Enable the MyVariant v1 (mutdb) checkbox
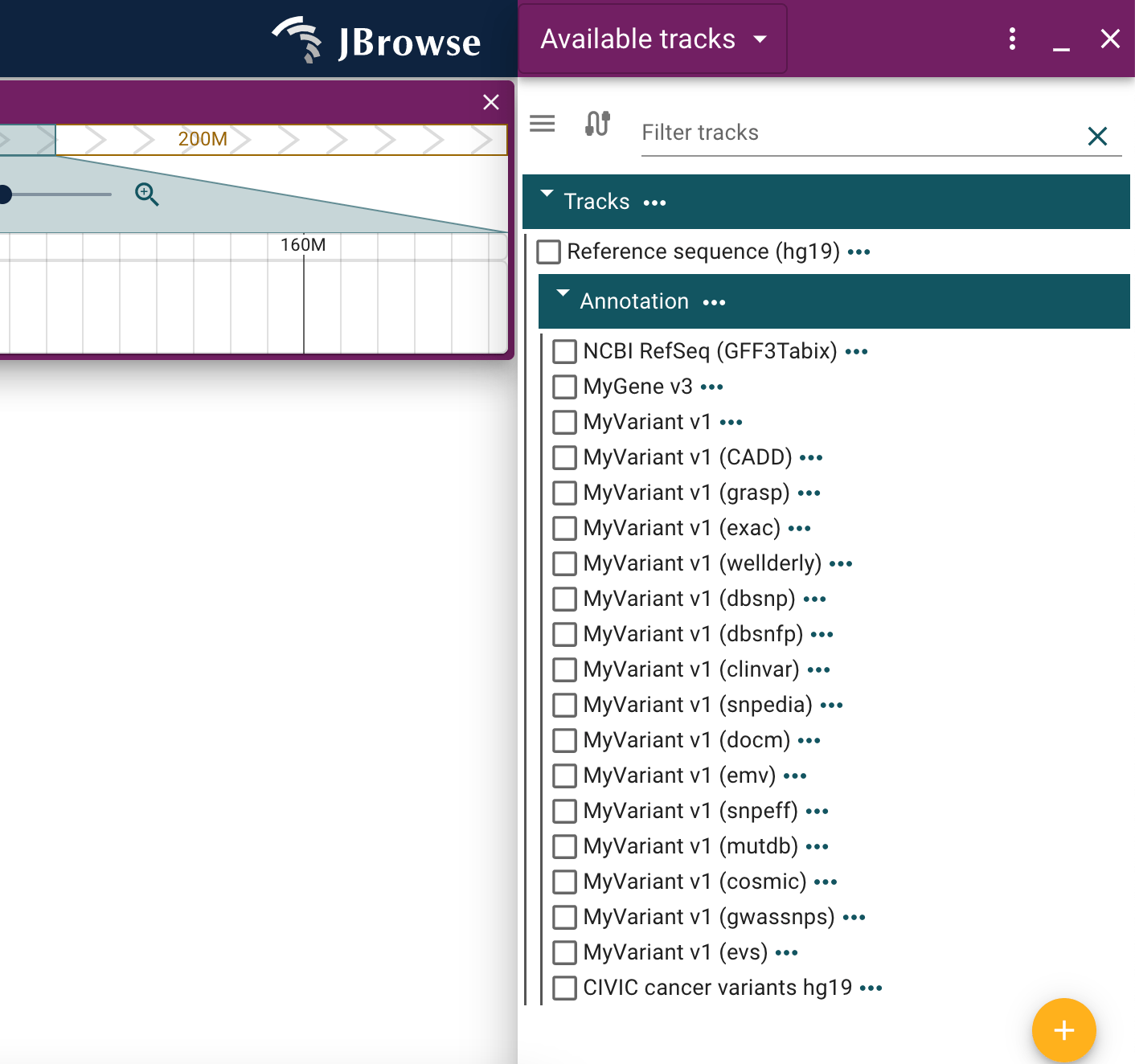Screen dimensions: 1135x1064 565,846
